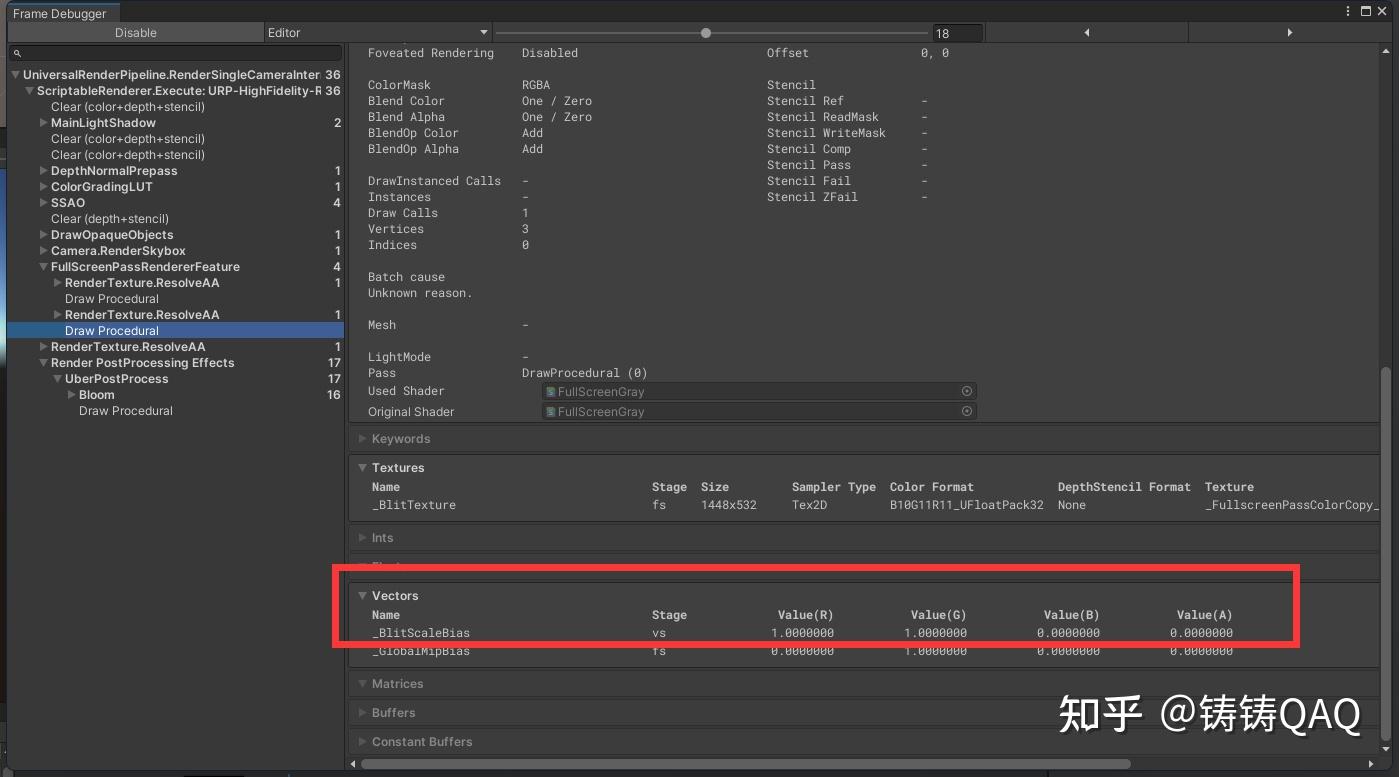Collapse FullScreenPassRendererFeature tree node
Image resolution: width=1399 pixels, height=777 pixels.
coord(44,267)
